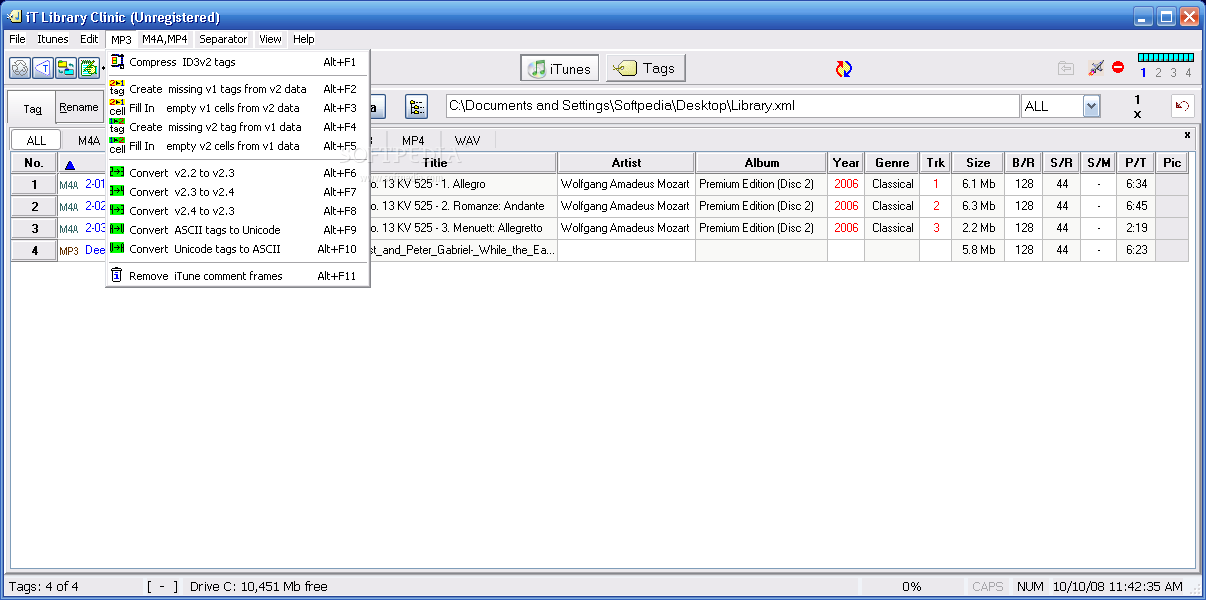1206x600 pixels.
Task: Click the Year column header
Action: pos(846,163)
